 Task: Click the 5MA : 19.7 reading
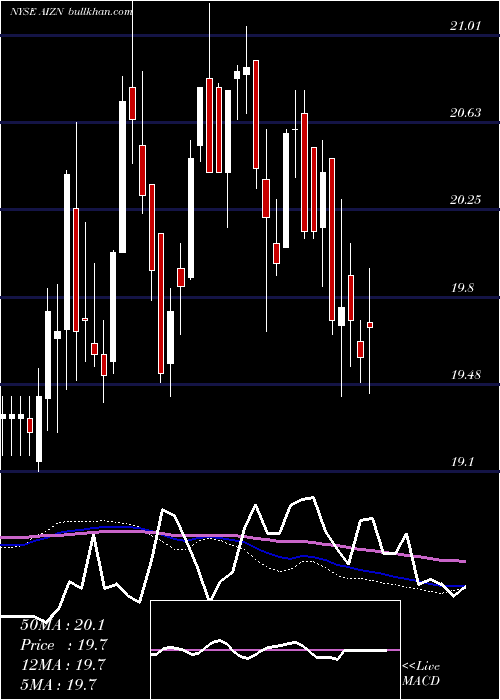pos(58,685)
